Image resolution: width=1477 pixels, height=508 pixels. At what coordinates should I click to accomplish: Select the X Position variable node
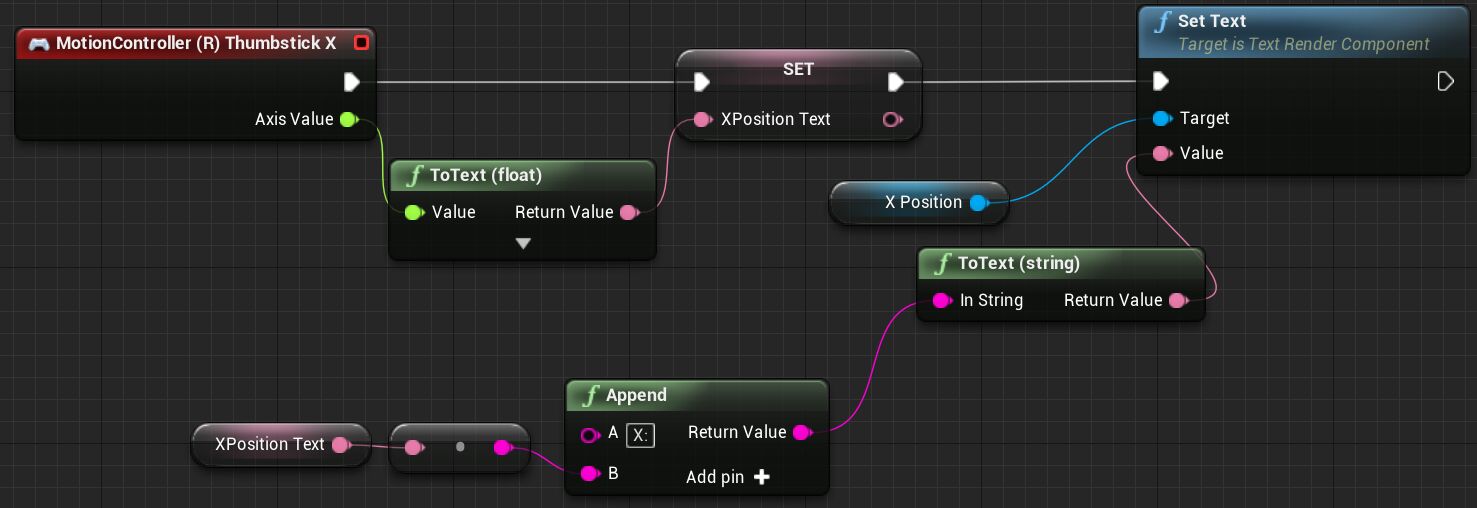click(918, 202)
